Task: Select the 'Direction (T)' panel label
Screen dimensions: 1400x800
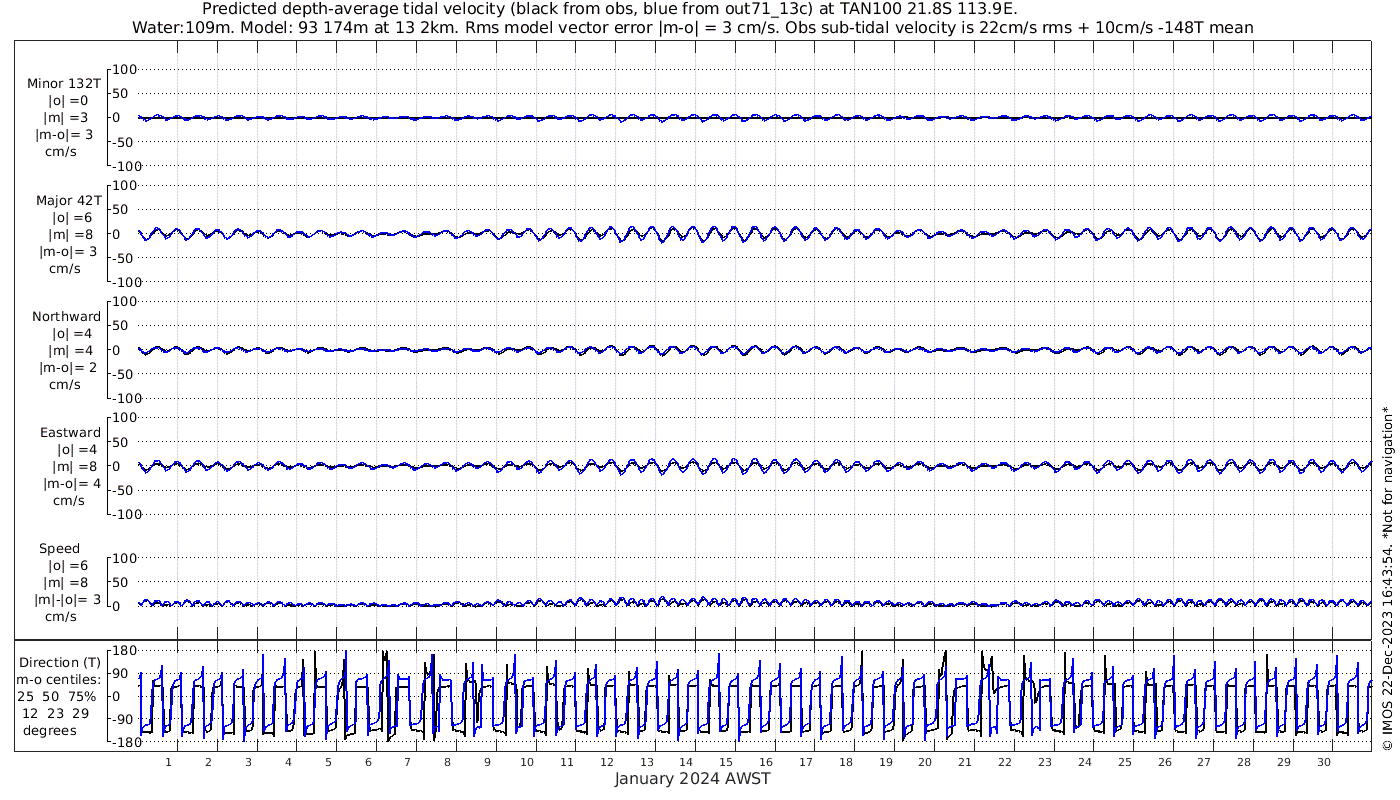Action: pos(60,662)
